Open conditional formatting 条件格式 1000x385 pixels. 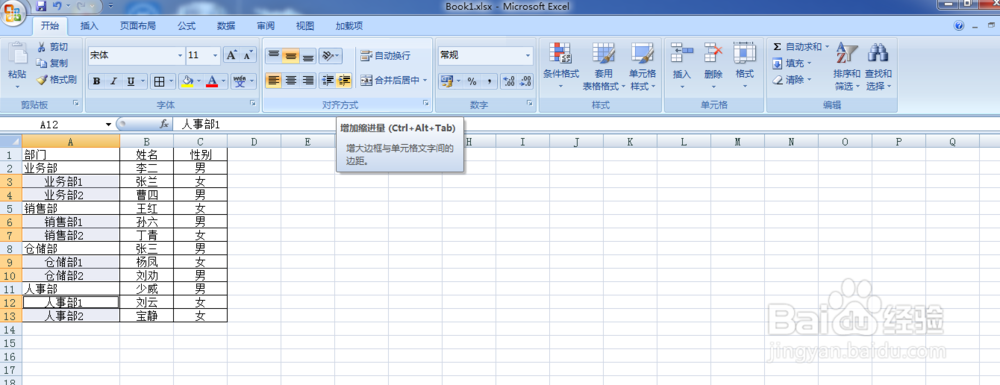(x=561, y=66)
